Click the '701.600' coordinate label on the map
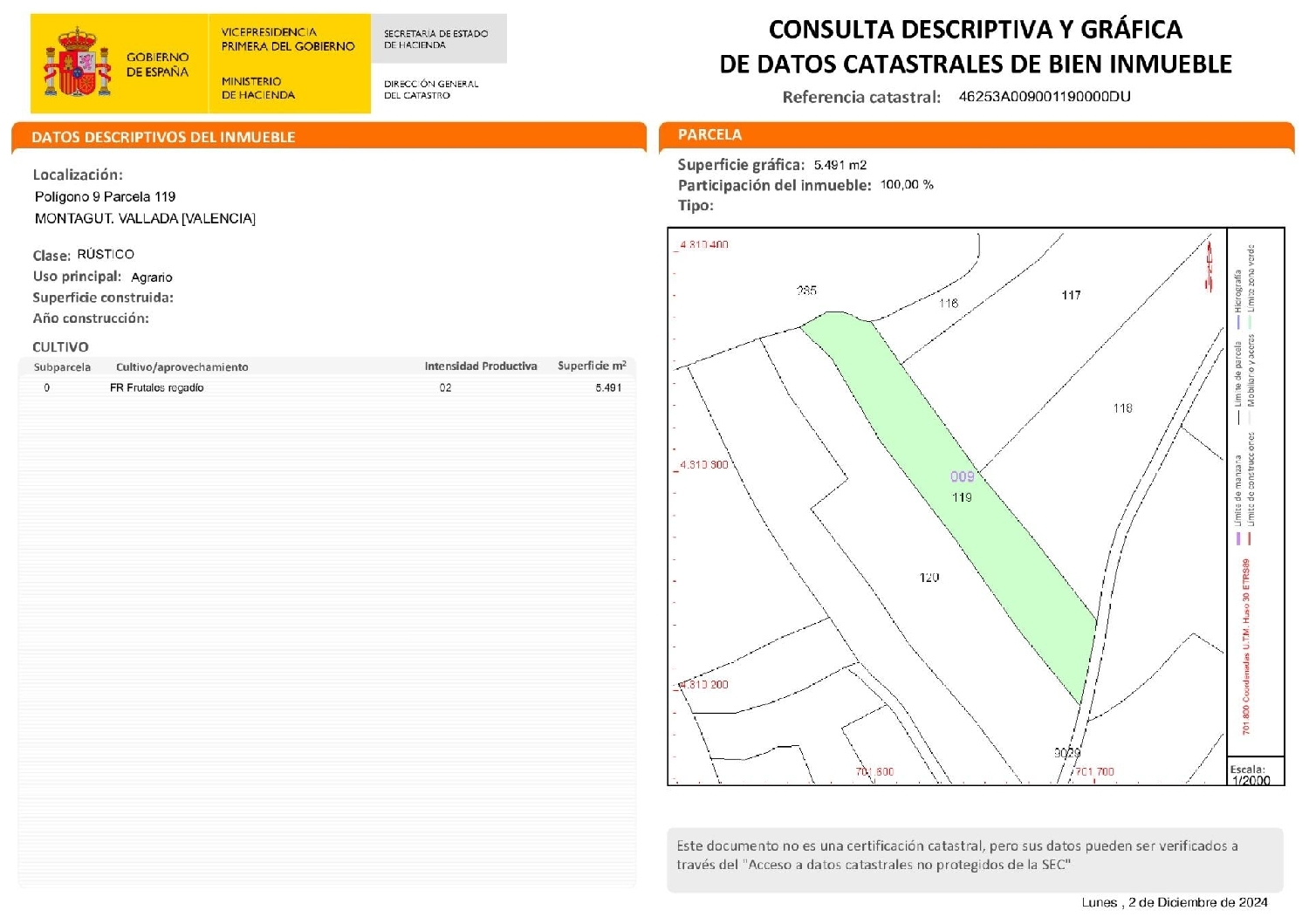This screenshot has height=924, width=1309. (x=874, y=772)
